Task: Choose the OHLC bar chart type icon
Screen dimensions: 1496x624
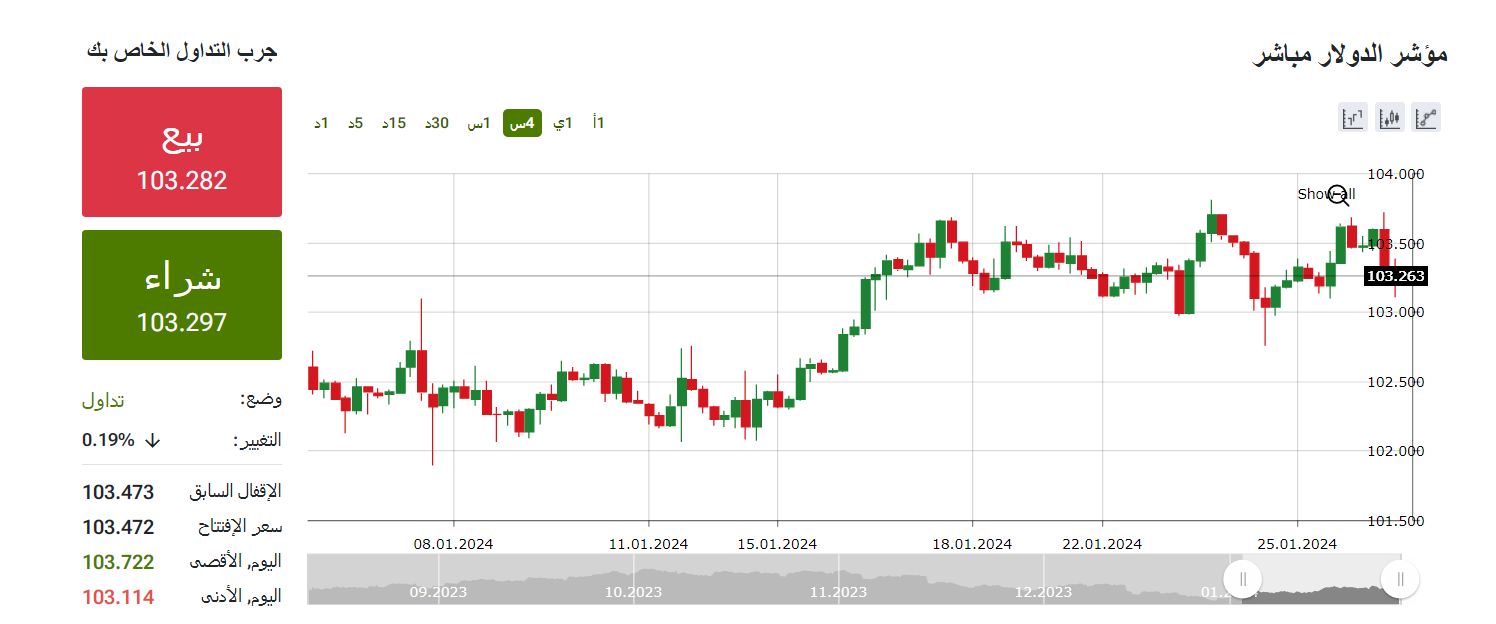Action: [1353, 118]
